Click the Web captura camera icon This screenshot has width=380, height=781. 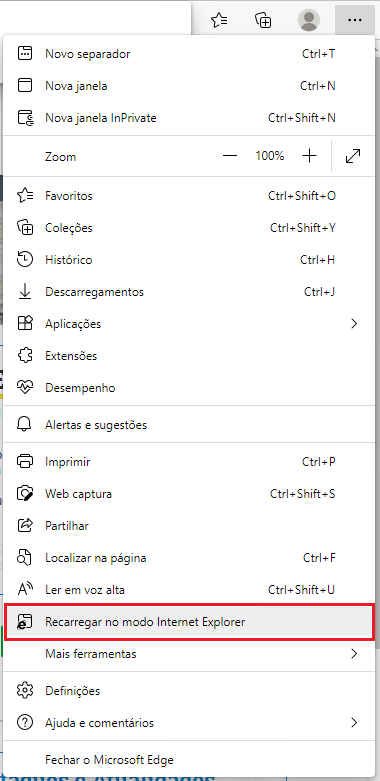click(x=25, y=494)
